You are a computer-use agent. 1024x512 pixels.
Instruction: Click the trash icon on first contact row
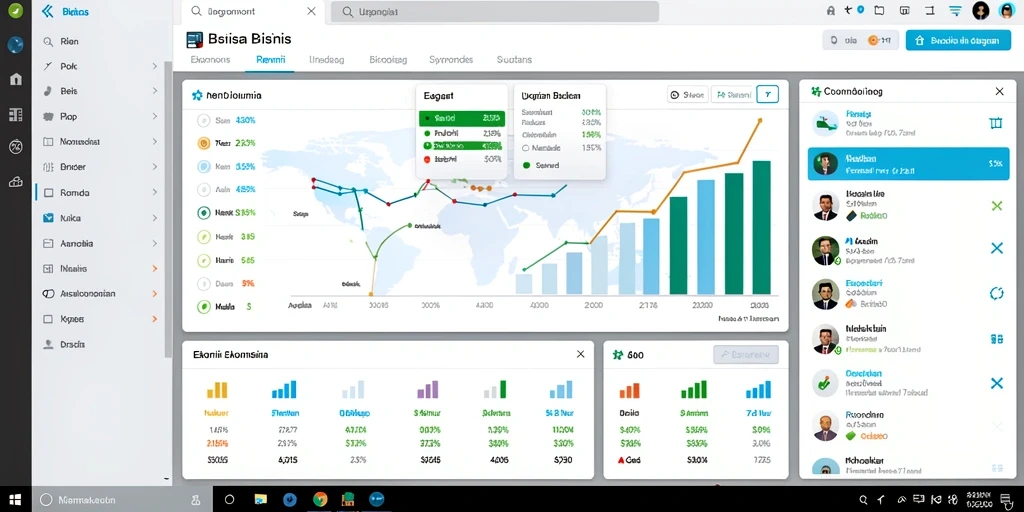pos(995,123)
